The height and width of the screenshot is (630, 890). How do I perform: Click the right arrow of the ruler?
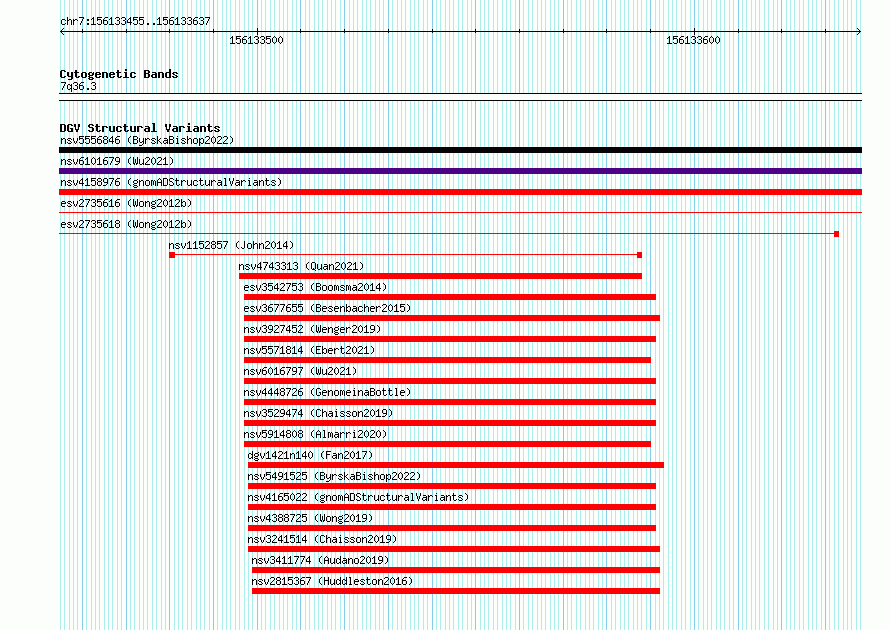point(859,31)
